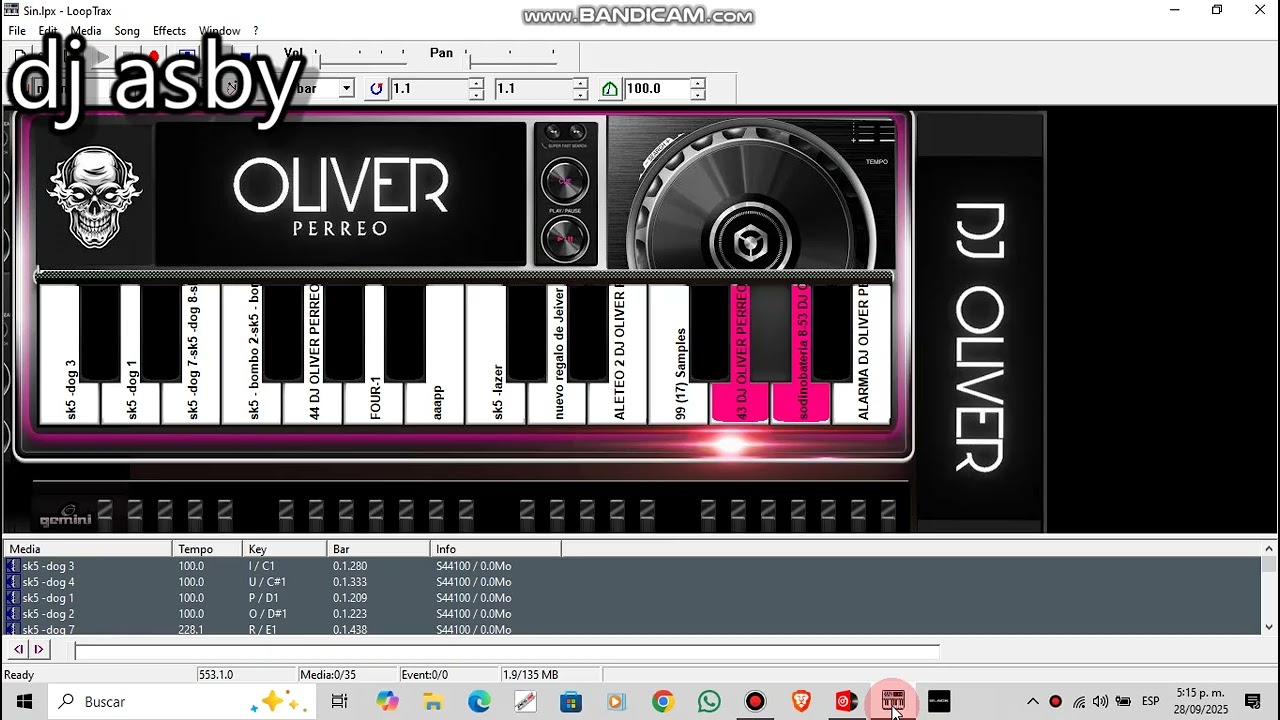The image size is (1280, 720).
Task: Open the Song menu
Action: coord(127,31)
